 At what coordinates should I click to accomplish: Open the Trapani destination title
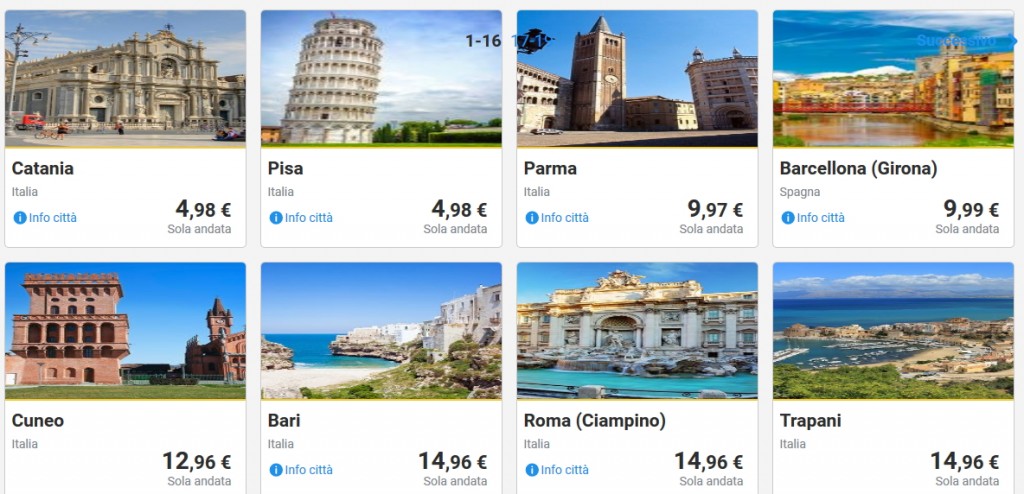810,421
